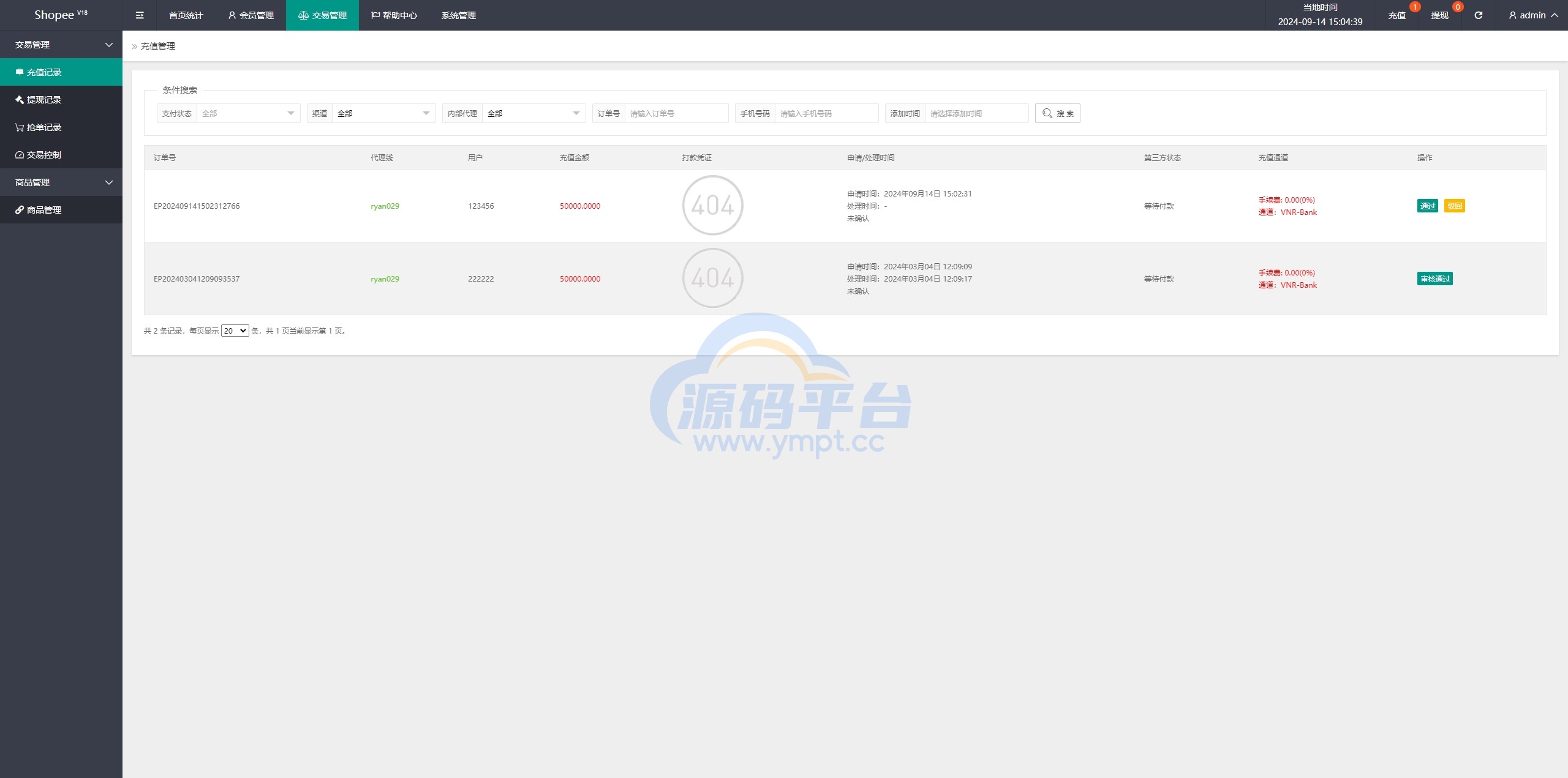The width and height of the screenshot is (1568, 778).
Task: Approve order with green 通过 button
Action: tap(1427, 206)
